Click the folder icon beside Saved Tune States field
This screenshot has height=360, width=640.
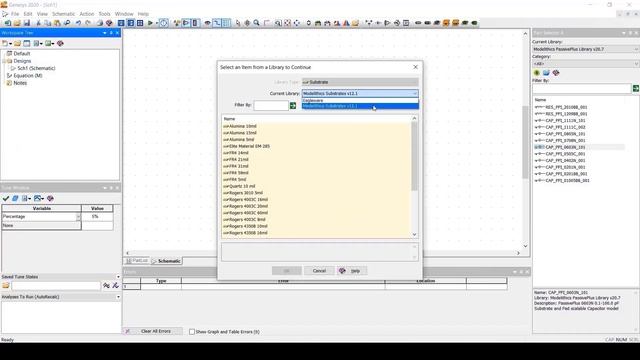tap(6, 286)
